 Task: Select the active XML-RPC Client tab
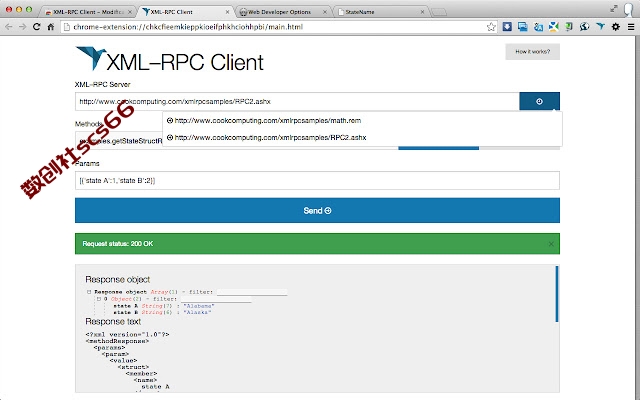(187, 12)
